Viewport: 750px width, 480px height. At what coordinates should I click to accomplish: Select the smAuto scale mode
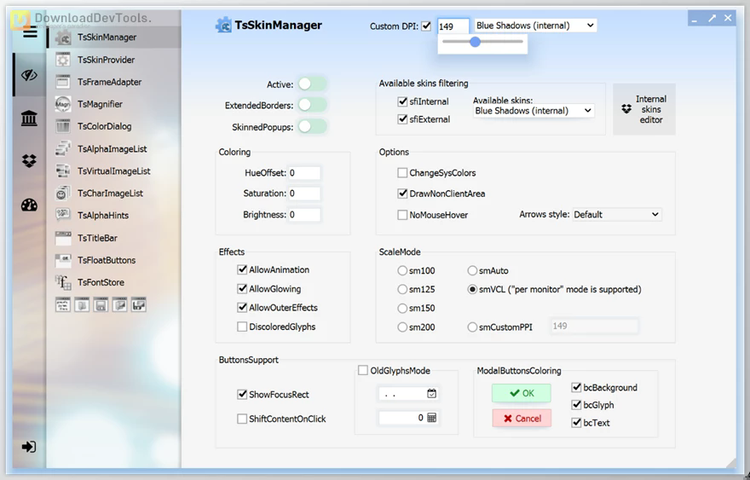click(x=472, y=271)
